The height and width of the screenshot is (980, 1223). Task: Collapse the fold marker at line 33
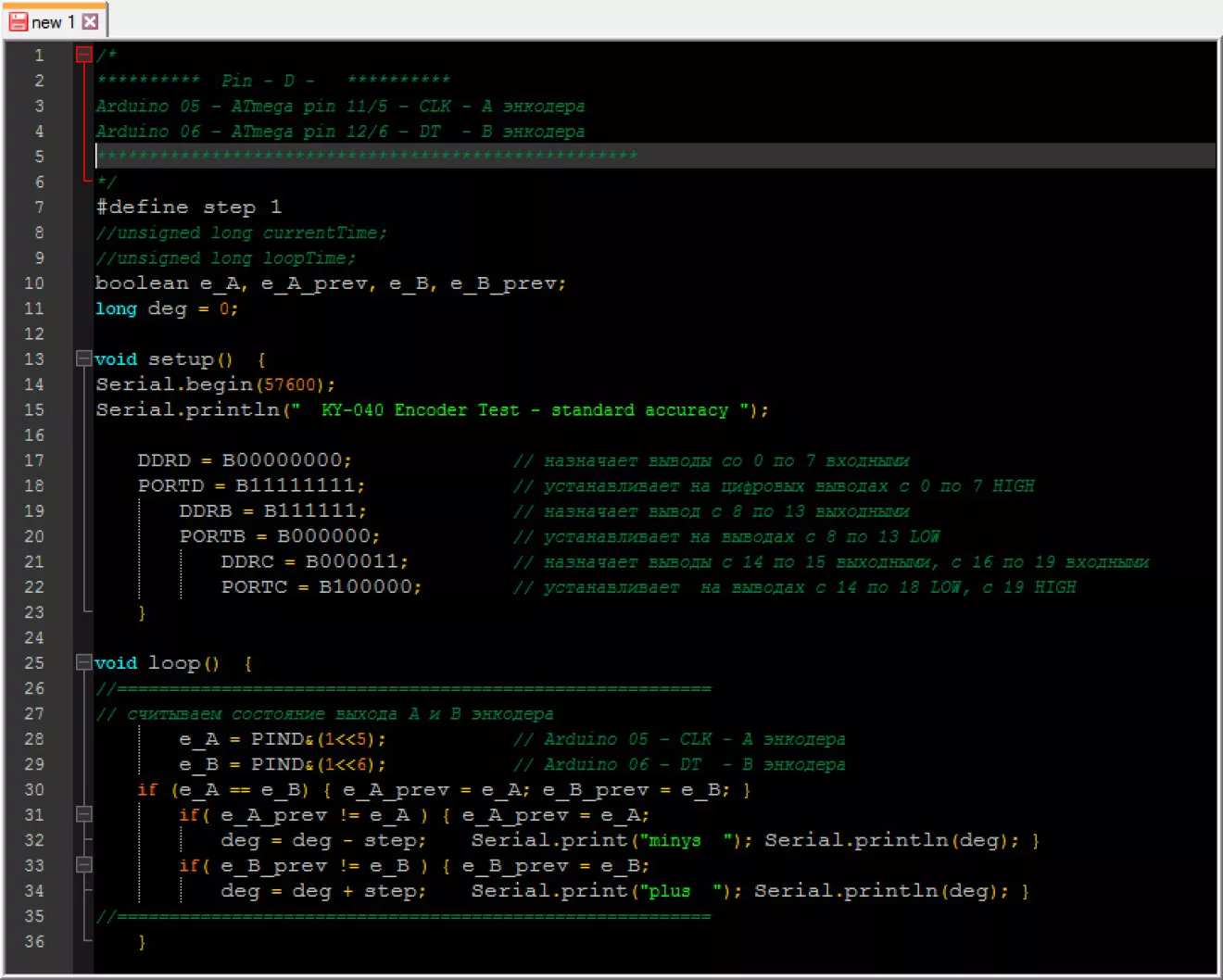83,865
